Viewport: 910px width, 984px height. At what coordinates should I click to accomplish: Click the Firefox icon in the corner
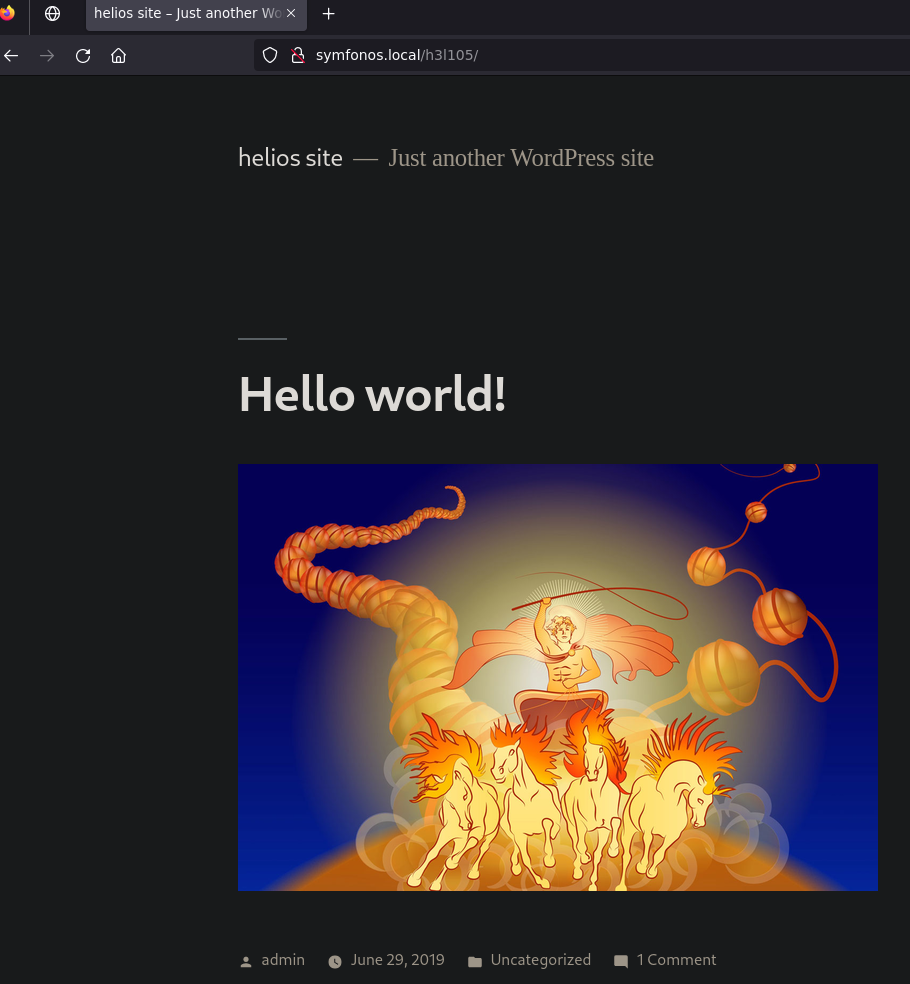click(x=8, y=13)
